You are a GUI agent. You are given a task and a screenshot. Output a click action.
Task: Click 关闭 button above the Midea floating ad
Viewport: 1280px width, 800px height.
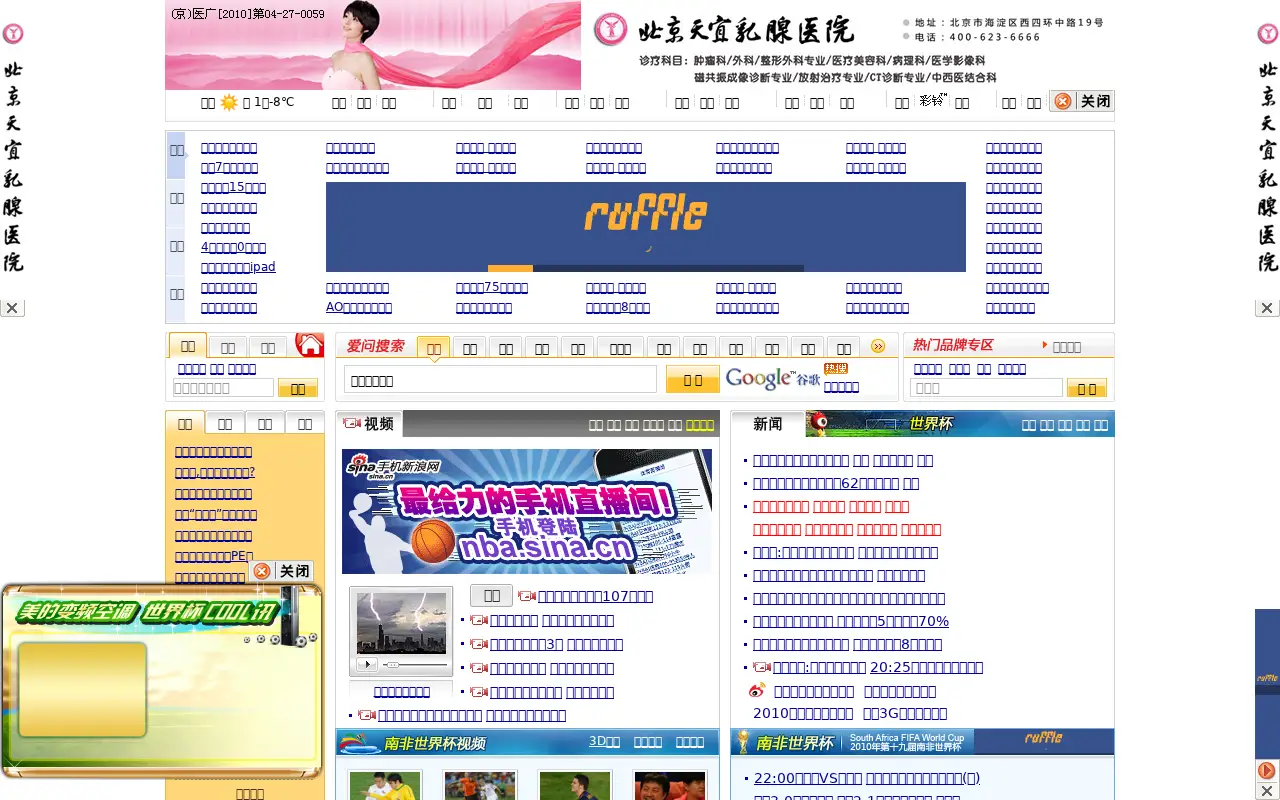point(282,571)
